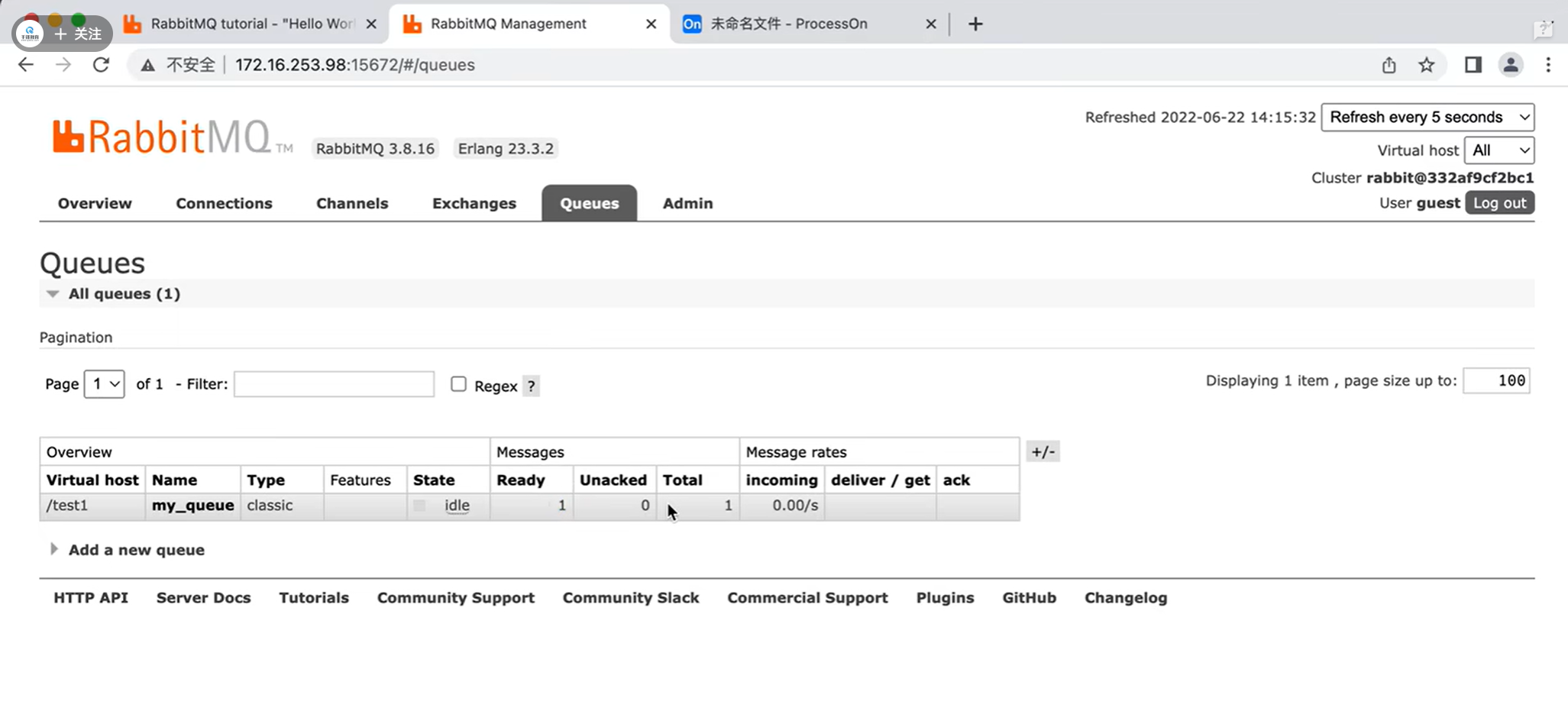Sort by the Ready column header

pyautogui.click(x=521, y=480)
